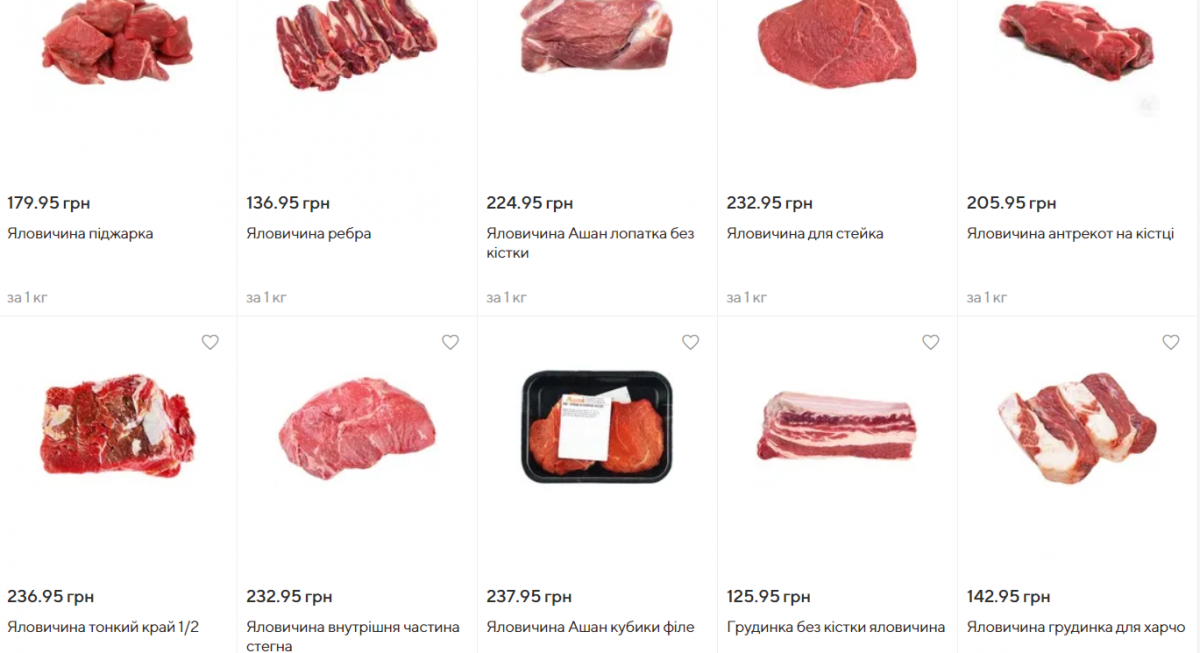
Task: Open Яловичина для стейка product name
Action: [x=805, y=234]
